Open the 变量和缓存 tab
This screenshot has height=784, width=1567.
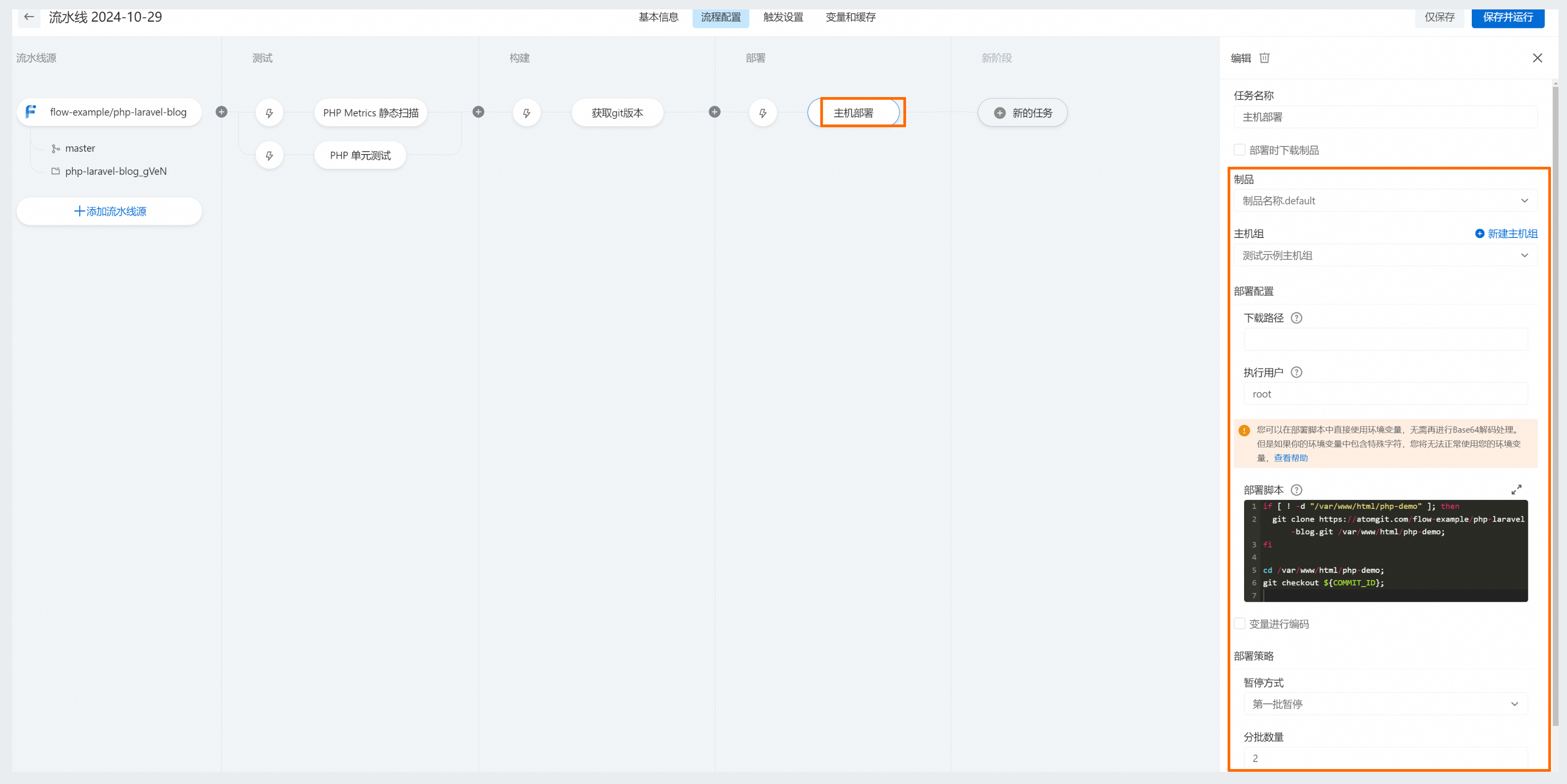(850, 17)
